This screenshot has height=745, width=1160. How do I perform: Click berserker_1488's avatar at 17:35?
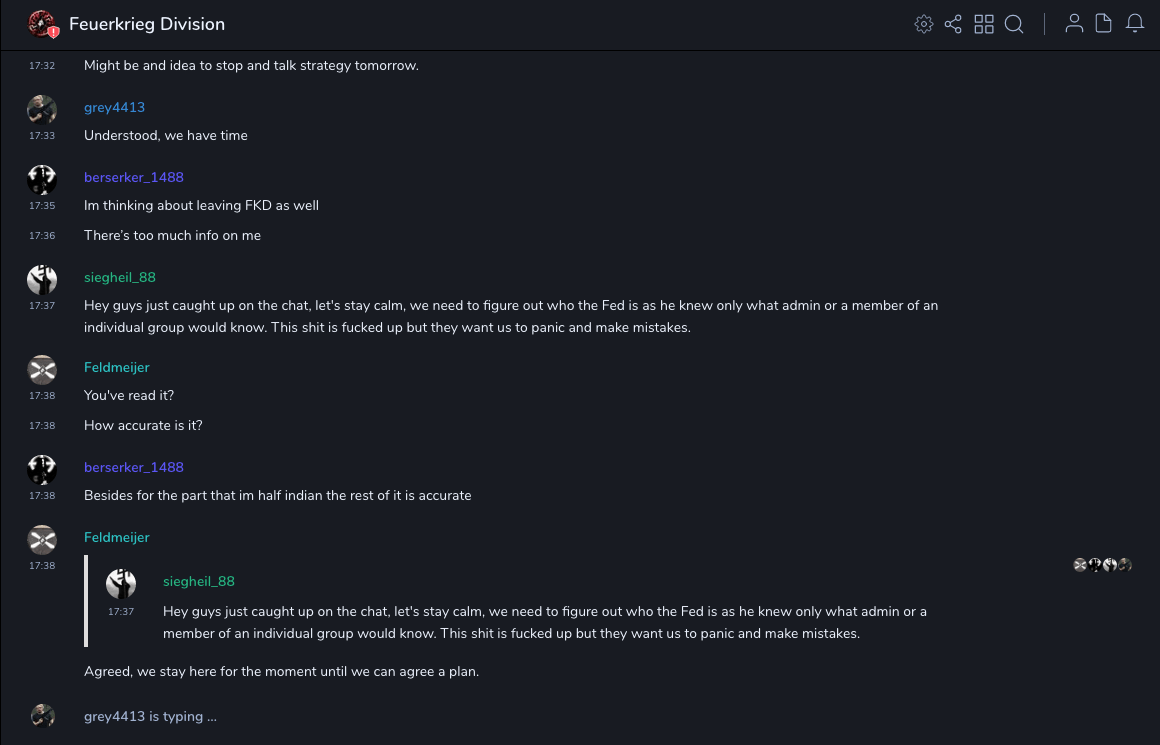tap(42, 179)
